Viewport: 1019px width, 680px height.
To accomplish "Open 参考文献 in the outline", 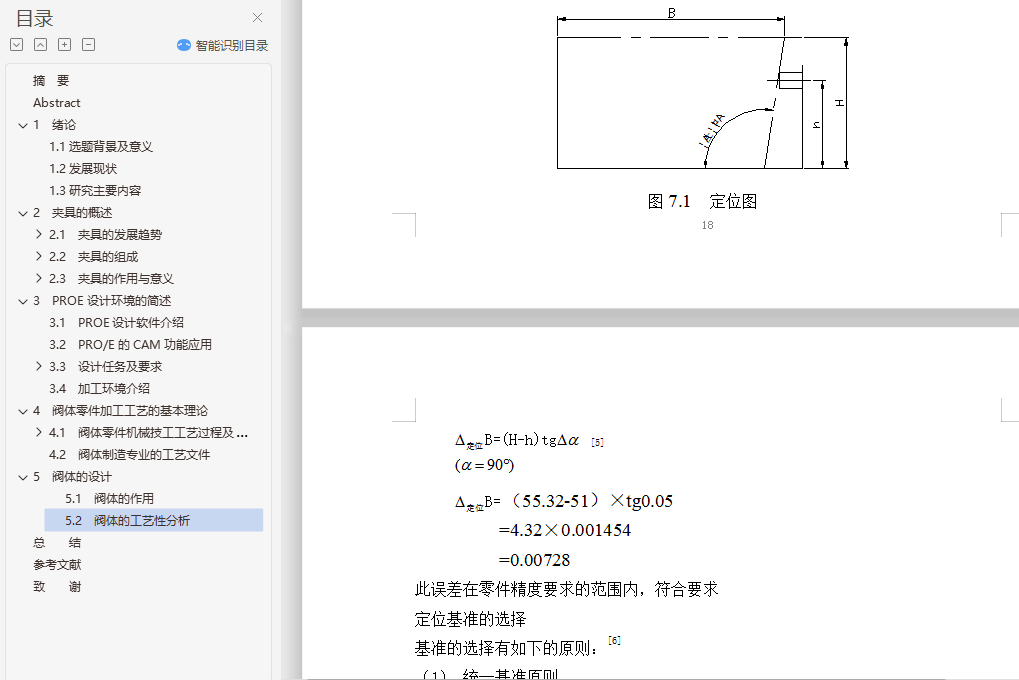I will coord(57,565).
